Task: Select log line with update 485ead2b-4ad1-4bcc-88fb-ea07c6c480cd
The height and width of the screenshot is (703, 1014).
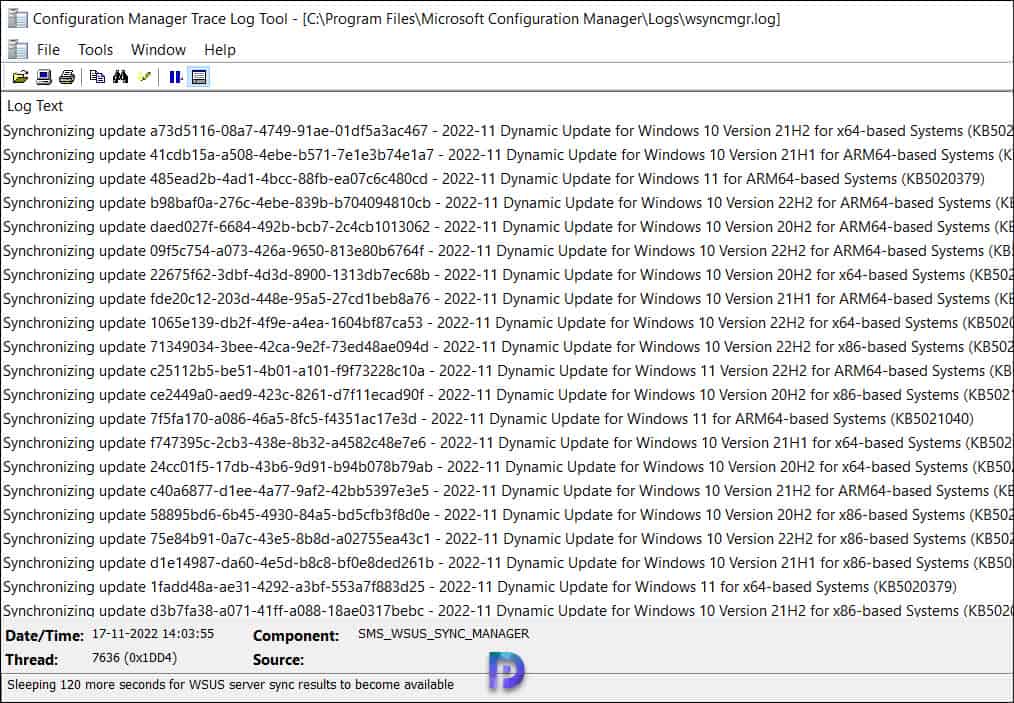Action: pyautogui.click(x=507, y=179)
